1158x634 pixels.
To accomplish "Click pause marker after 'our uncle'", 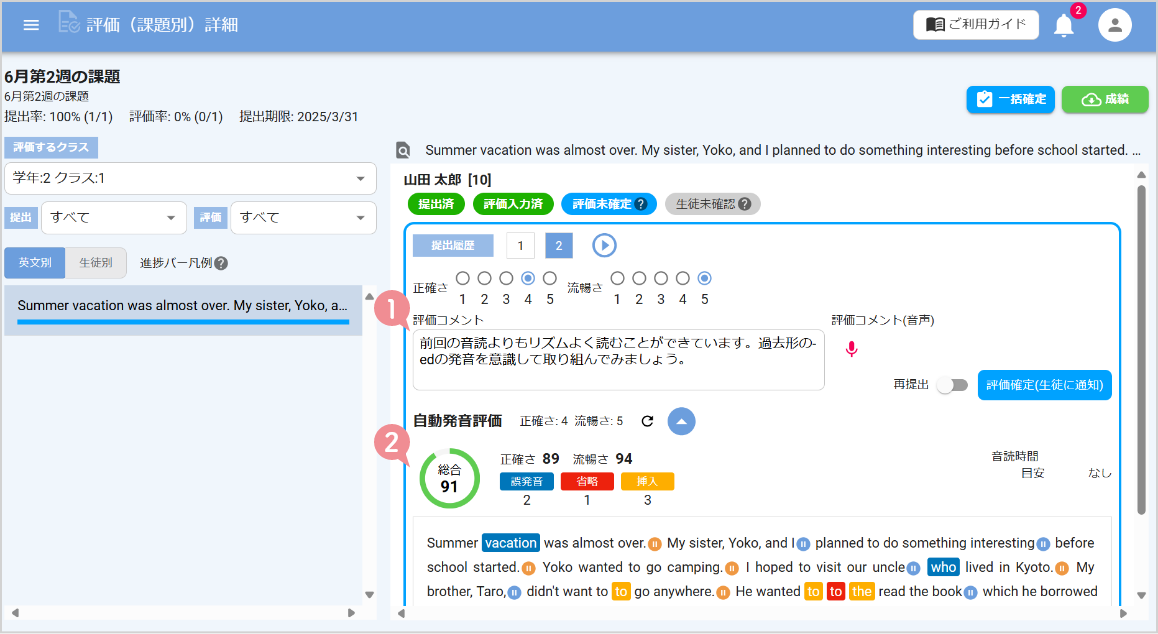I will point(914,569).
